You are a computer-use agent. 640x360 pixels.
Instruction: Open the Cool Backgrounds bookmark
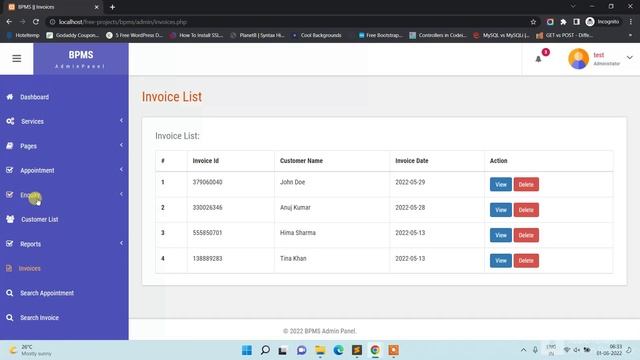click(317, 36)
